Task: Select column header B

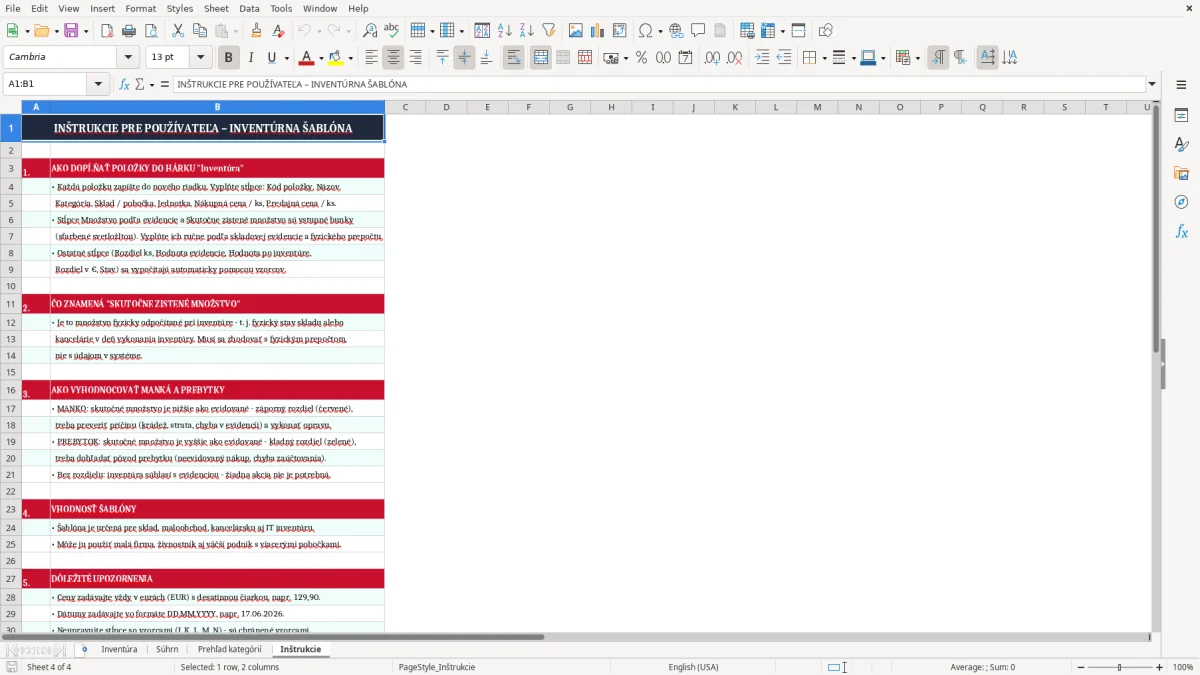Action: (x=217, y=107)
